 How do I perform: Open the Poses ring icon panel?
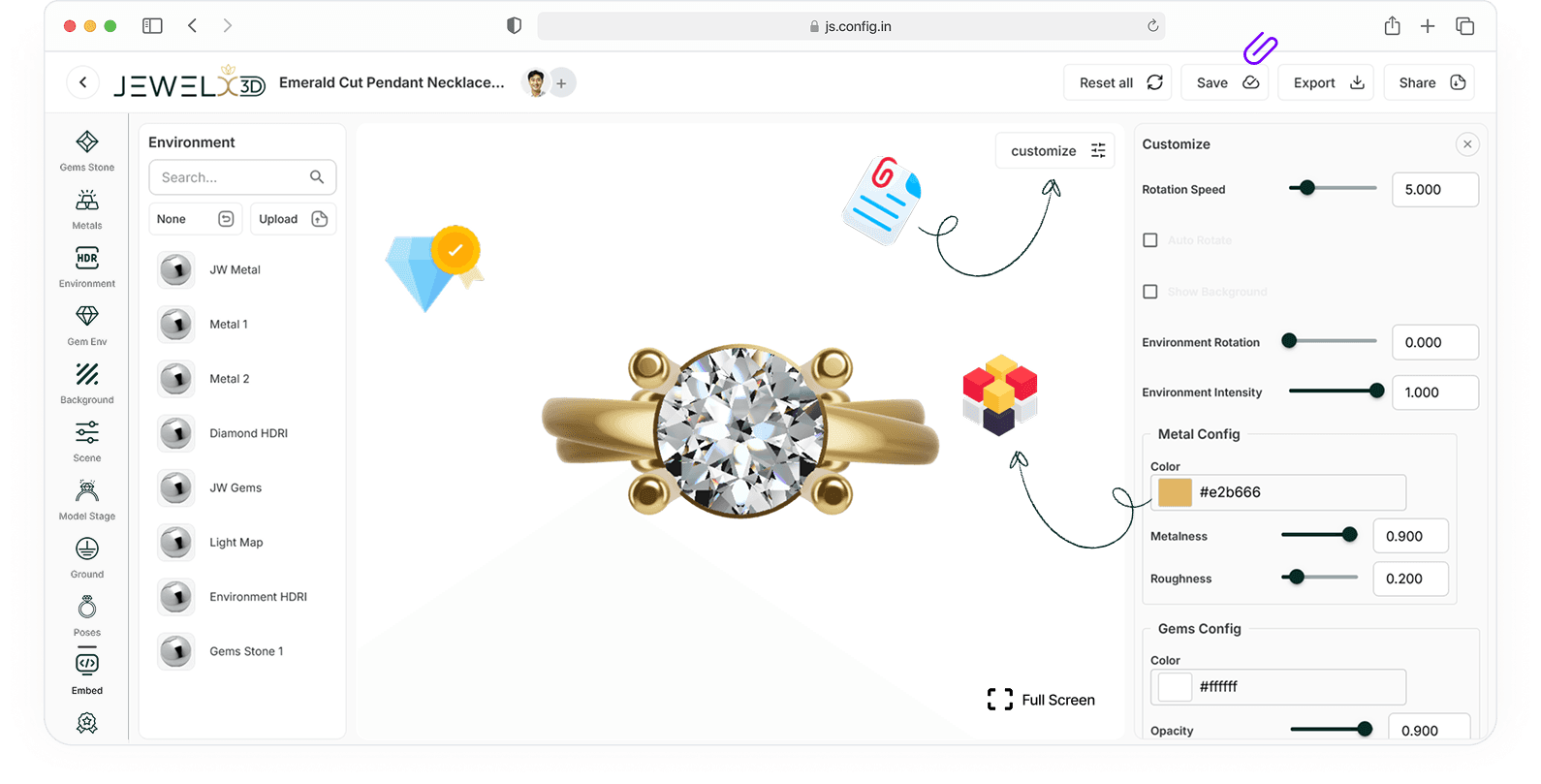[x=87, y=616]
